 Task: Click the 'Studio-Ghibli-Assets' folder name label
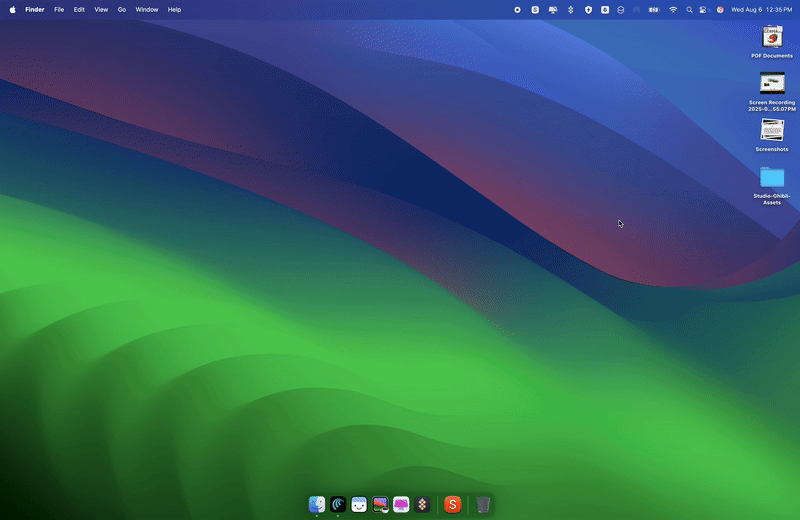[772, 200]
